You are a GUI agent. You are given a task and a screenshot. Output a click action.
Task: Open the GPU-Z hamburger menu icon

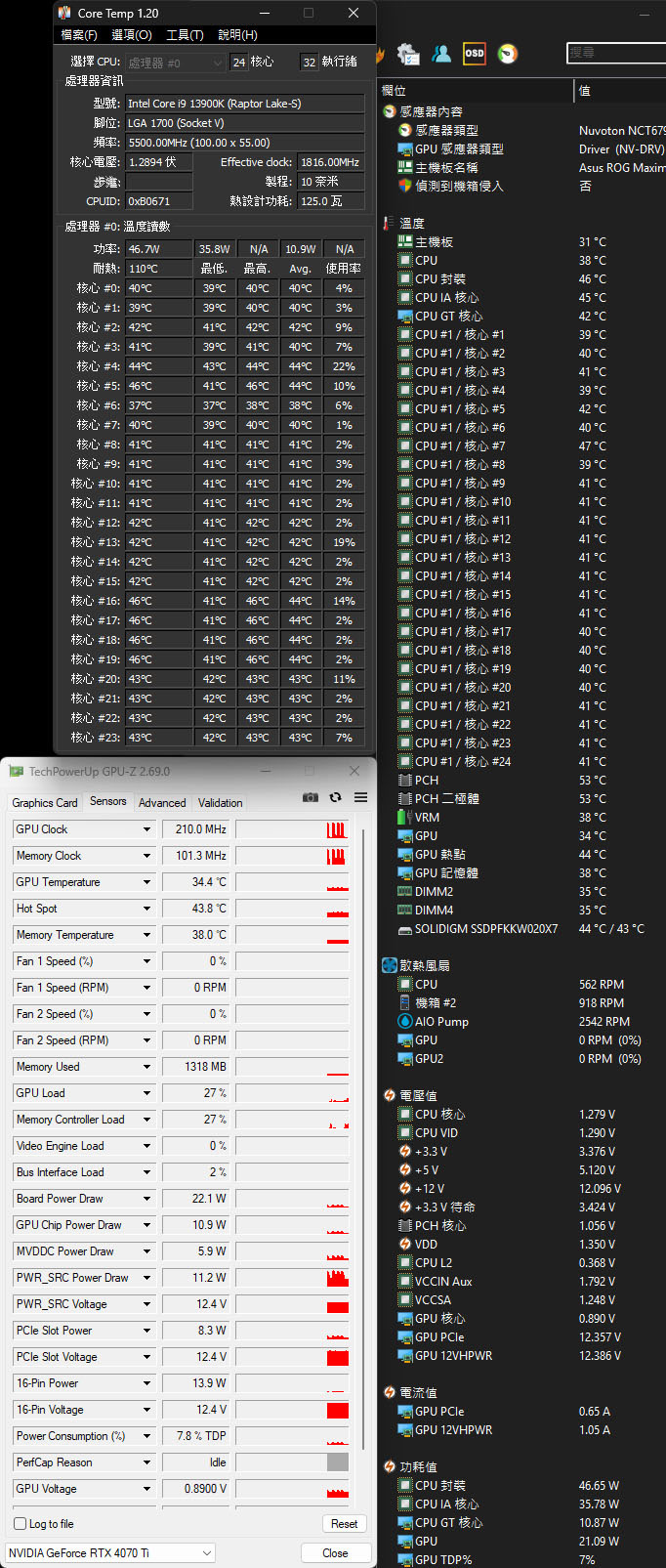(360, 797)
